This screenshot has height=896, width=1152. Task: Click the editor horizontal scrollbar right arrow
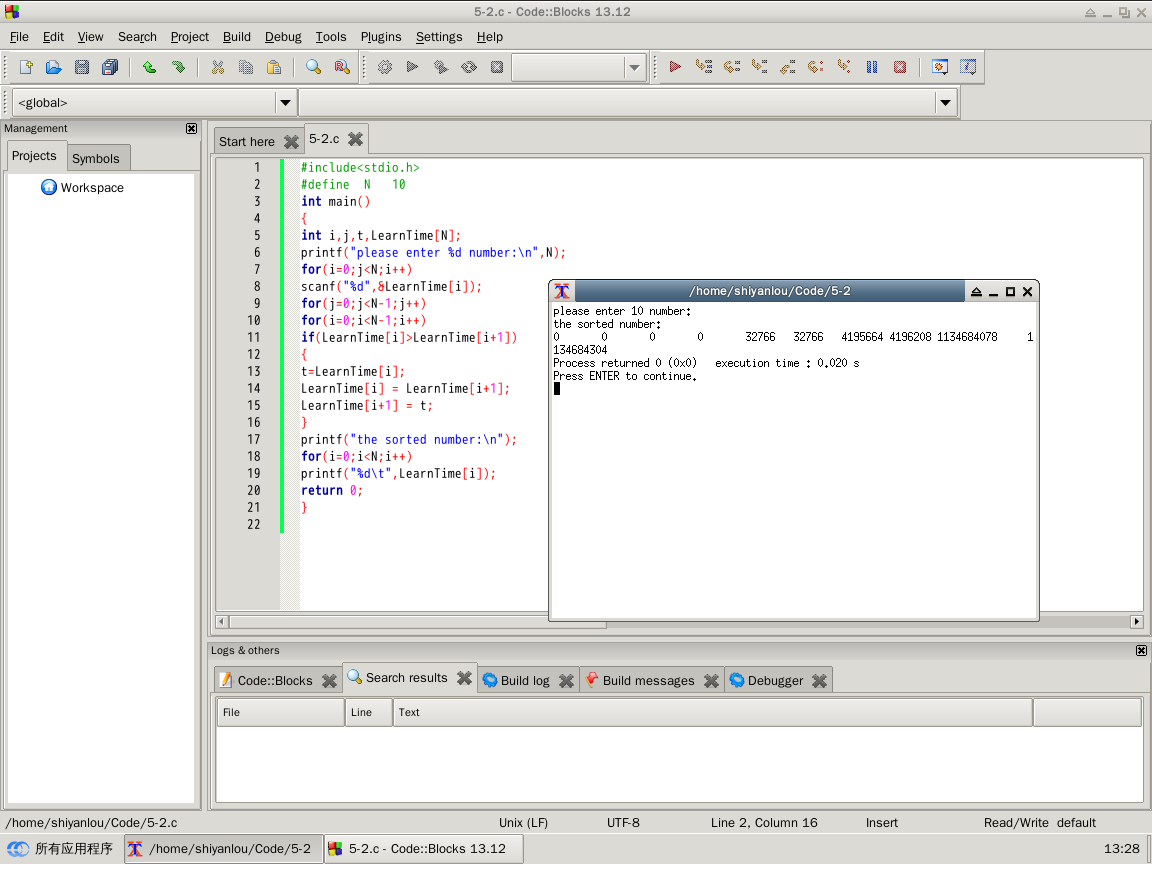pyautogui.click(x=1137, y=622)
